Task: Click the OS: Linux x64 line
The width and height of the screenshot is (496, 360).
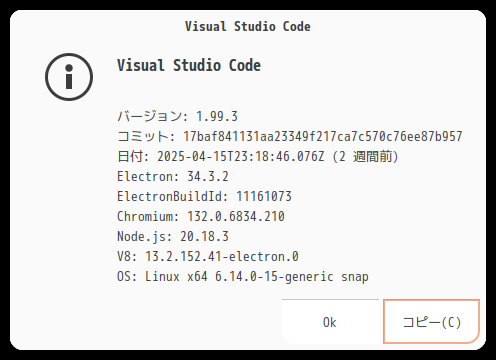Action: click(x=243, y=277)
